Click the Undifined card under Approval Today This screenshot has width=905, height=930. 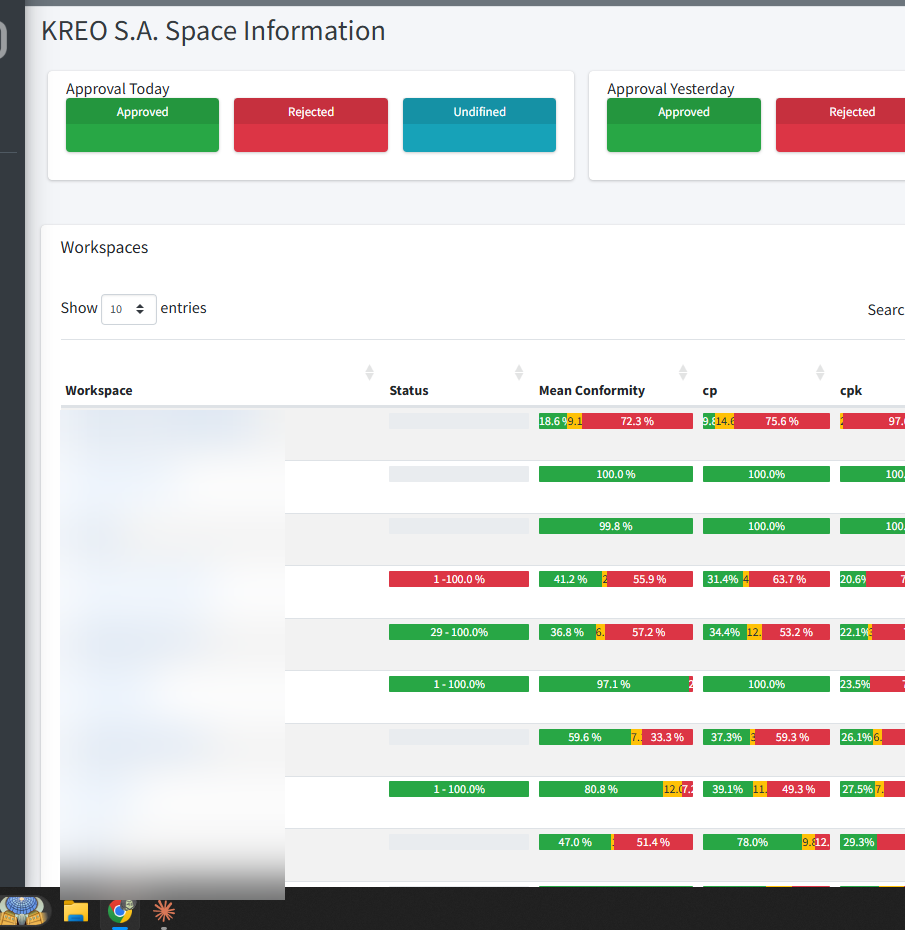[479, 125]
